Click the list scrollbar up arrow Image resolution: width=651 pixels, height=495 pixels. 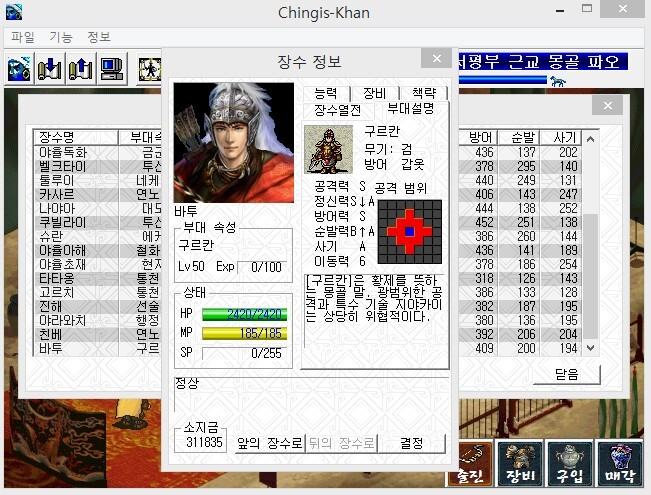pyautogui.click(x=590, y=139)
